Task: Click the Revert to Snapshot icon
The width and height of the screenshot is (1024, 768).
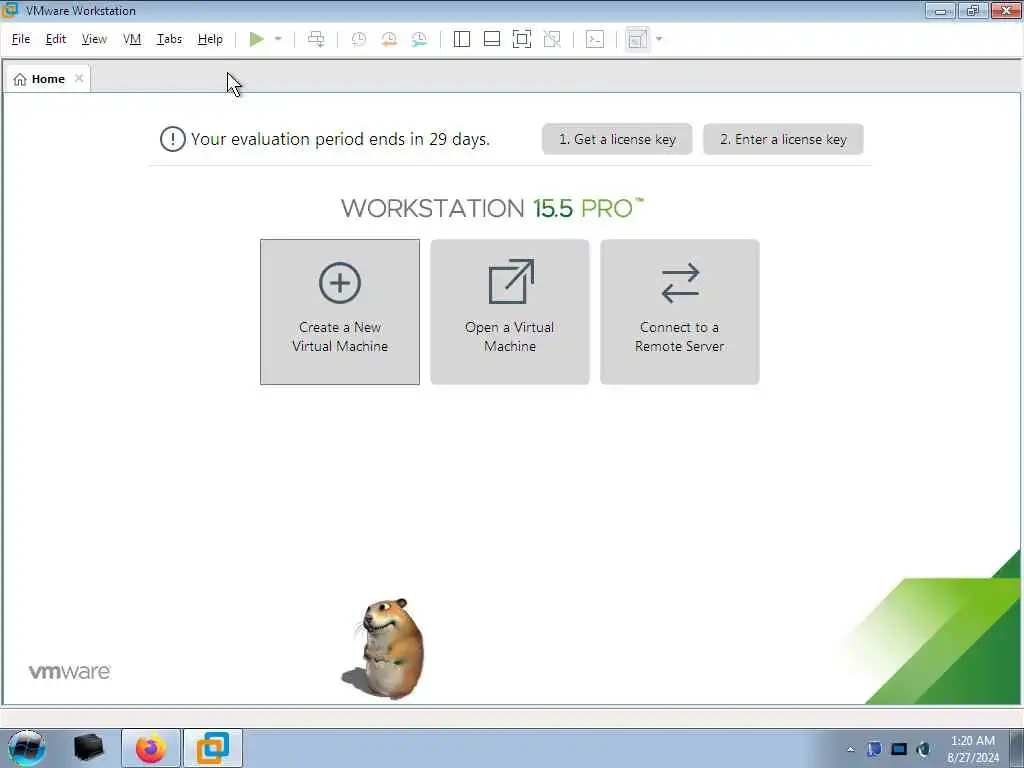Action: (389, 39)
